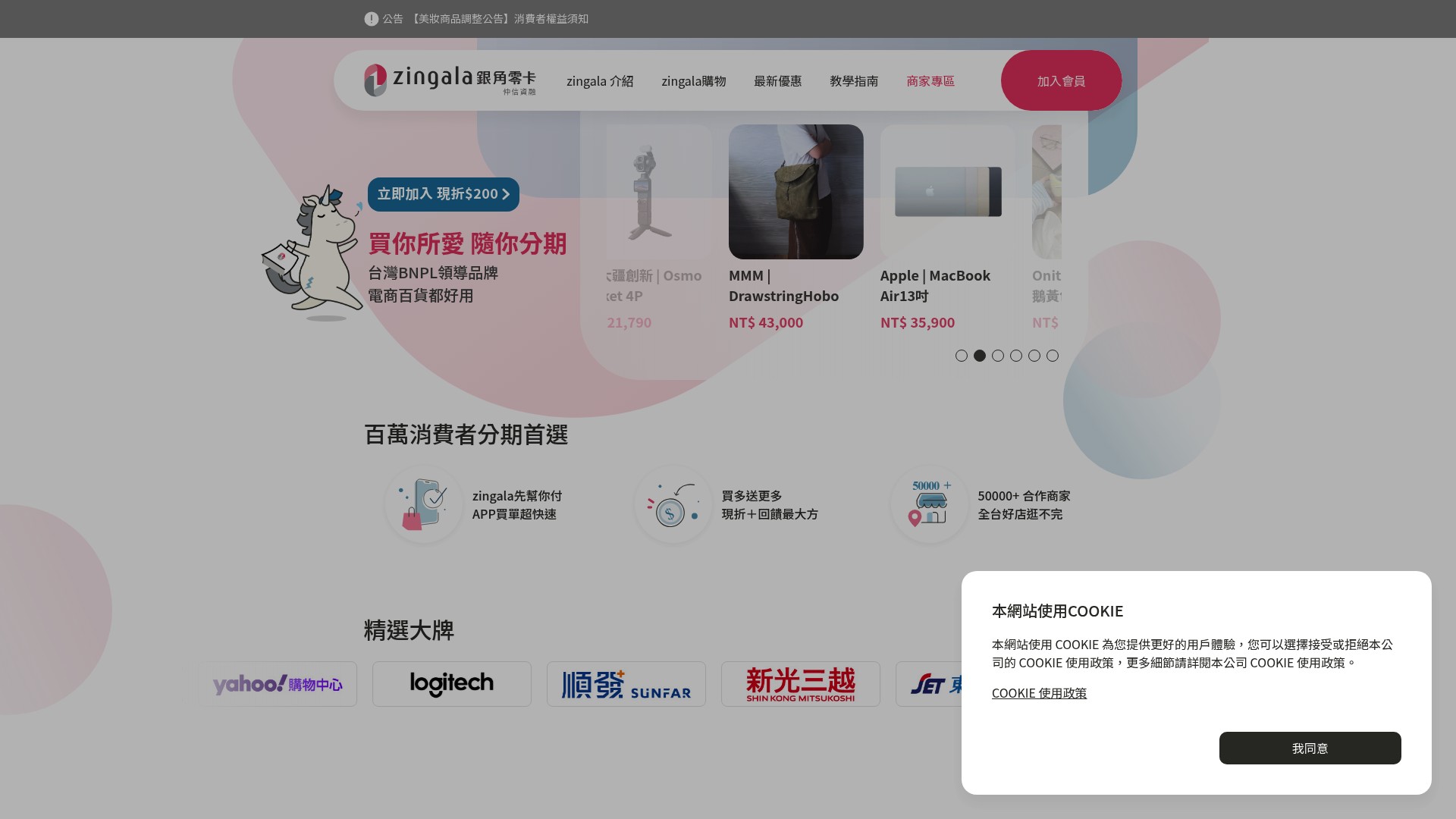The height and width of the screenshot is (819, 1456).
Task: Select the fourth carousel dot
Action: [x=1016, y=356]
